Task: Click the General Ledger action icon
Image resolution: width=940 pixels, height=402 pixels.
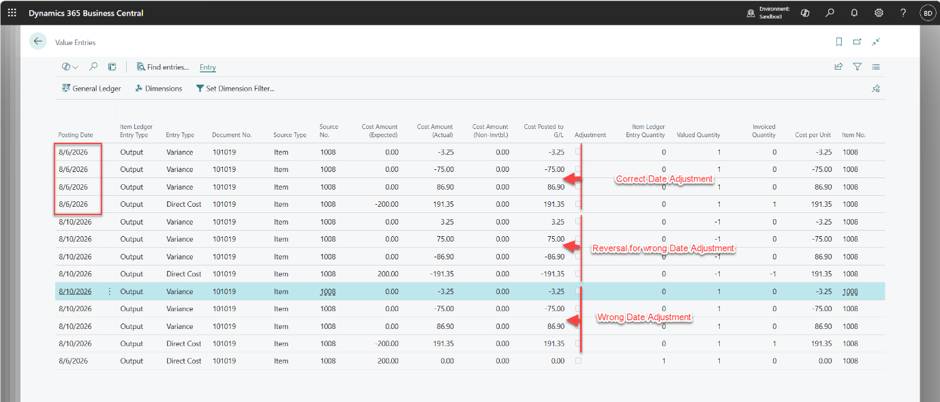Action: click(66, 88)
